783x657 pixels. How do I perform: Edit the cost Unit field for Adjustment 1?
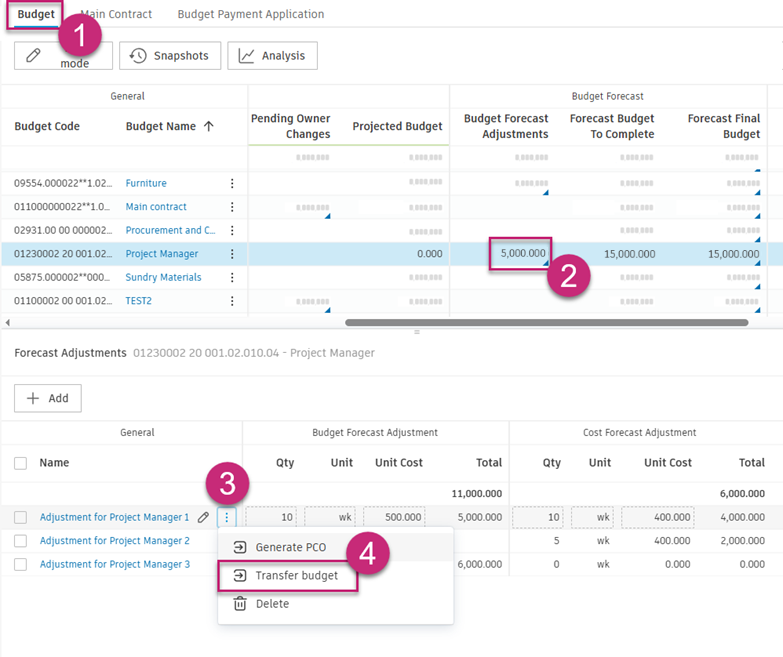tap(592, 517)
